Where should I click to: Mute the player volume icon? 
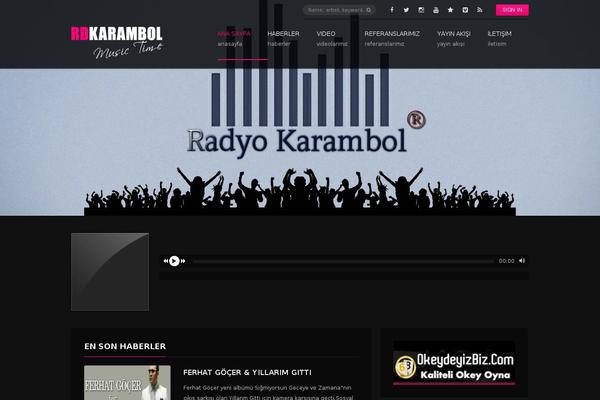click(522, 261)
